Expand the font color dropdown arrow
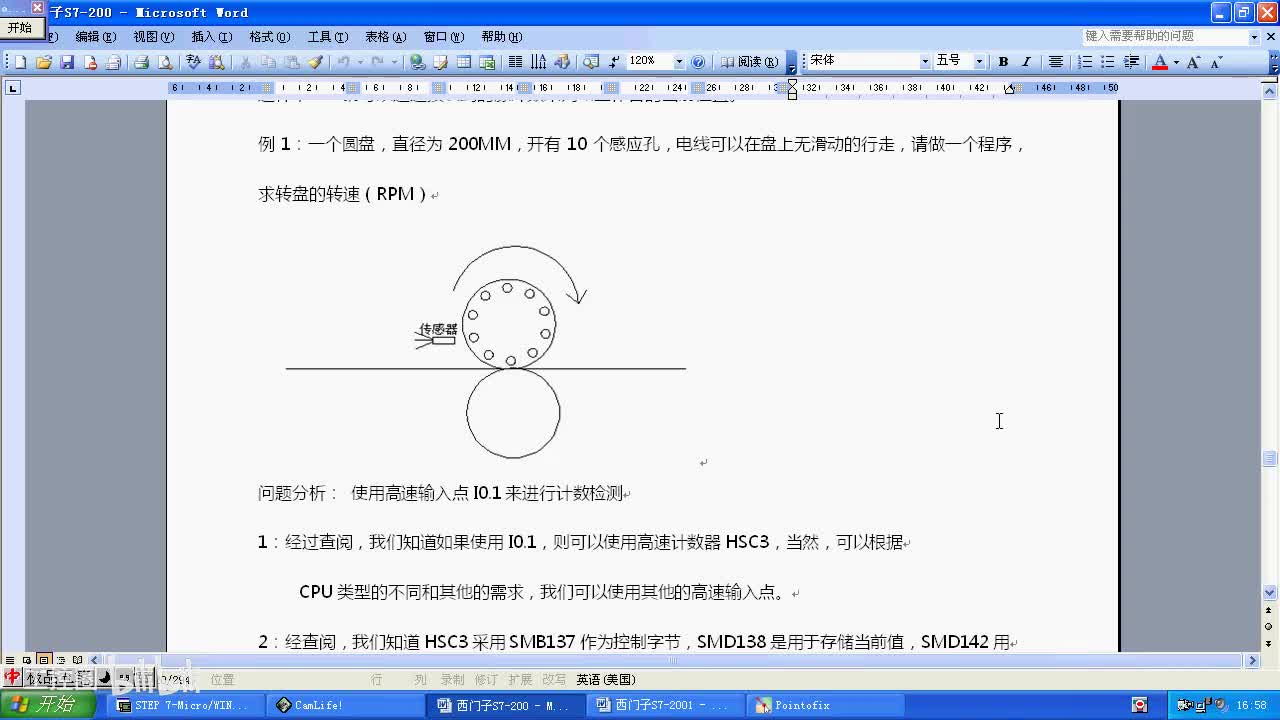Viewport: 1280px width, 720px height. (x=1176, y=62)
